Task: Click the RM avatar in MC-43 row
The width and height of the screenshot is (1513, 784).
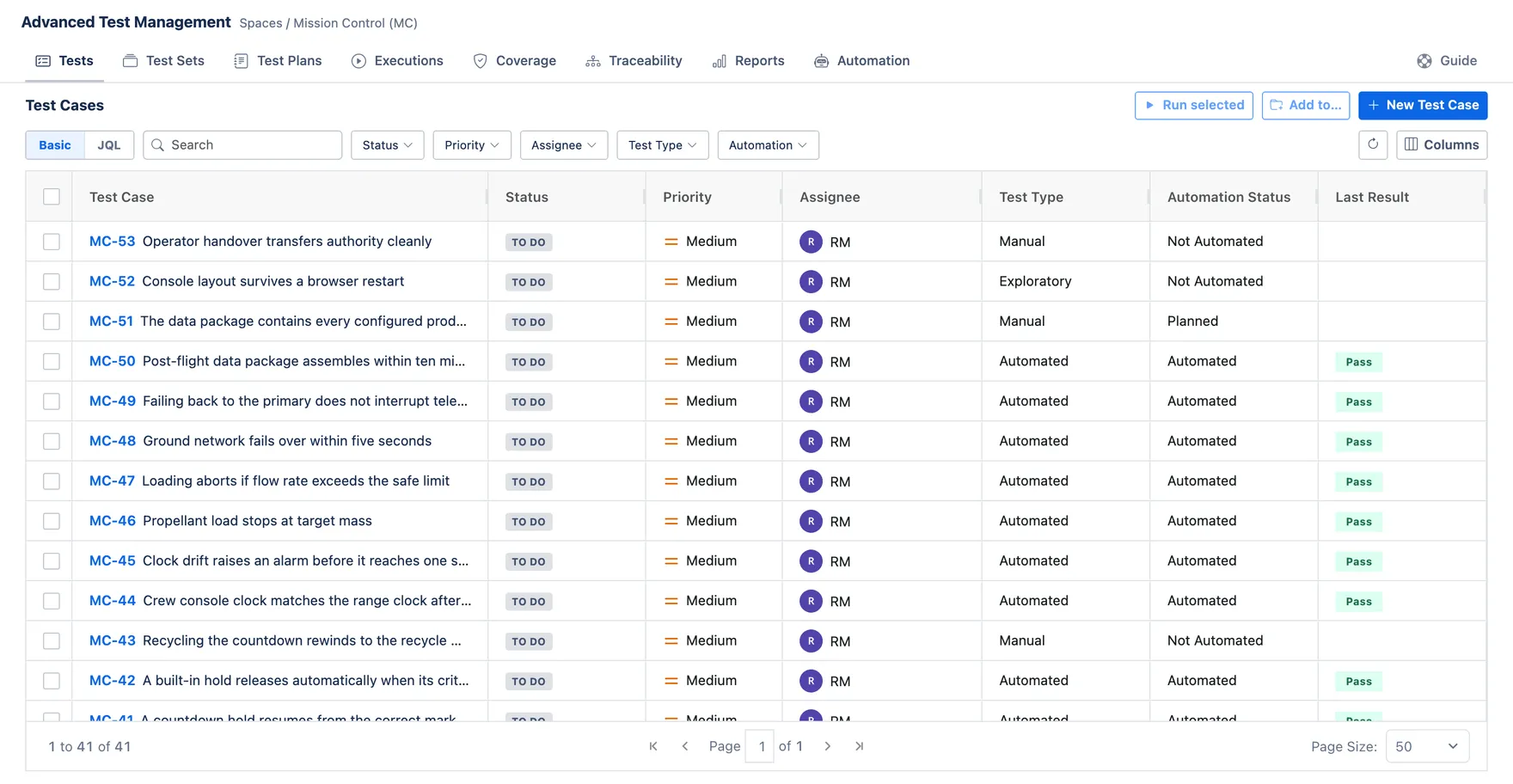Action: click(x=811, y=641)
